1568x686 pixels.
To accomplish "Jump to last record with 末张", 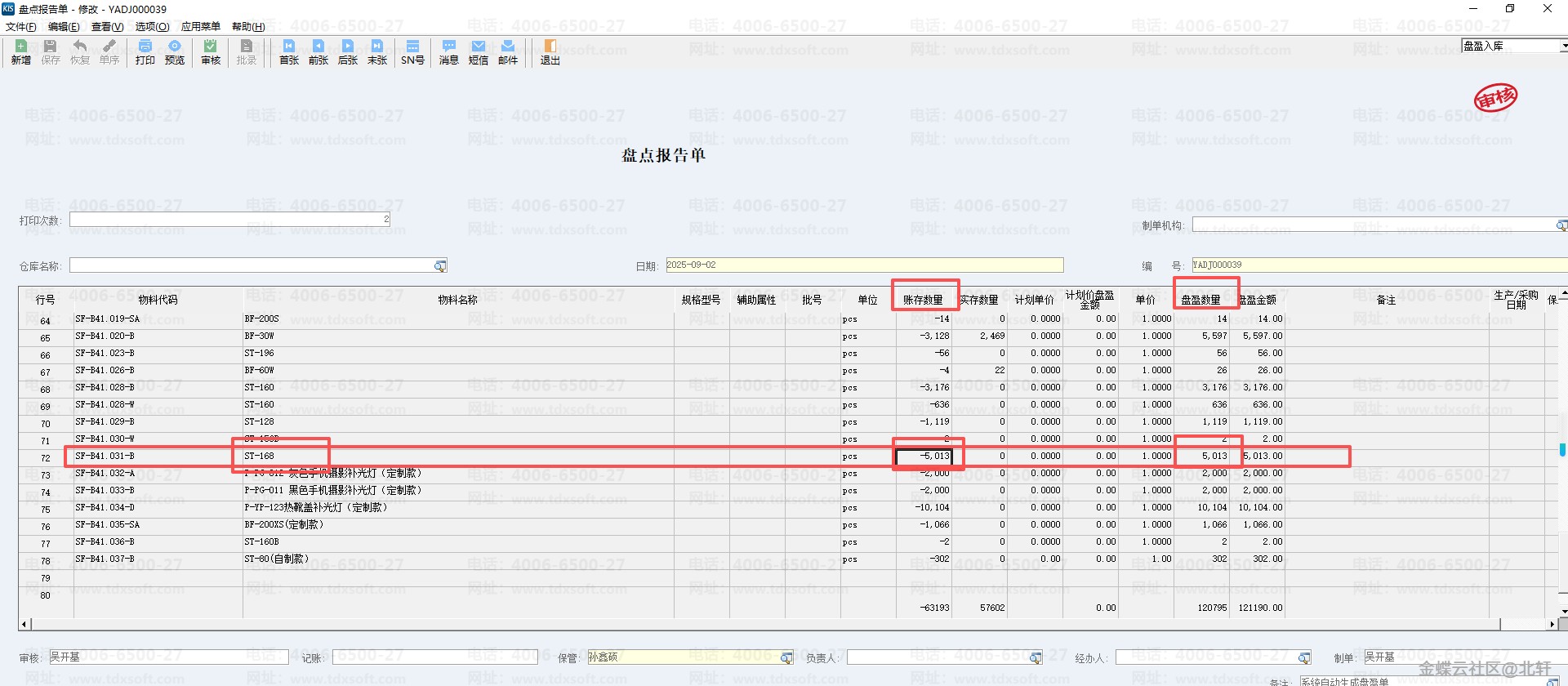I will point(377,51).
